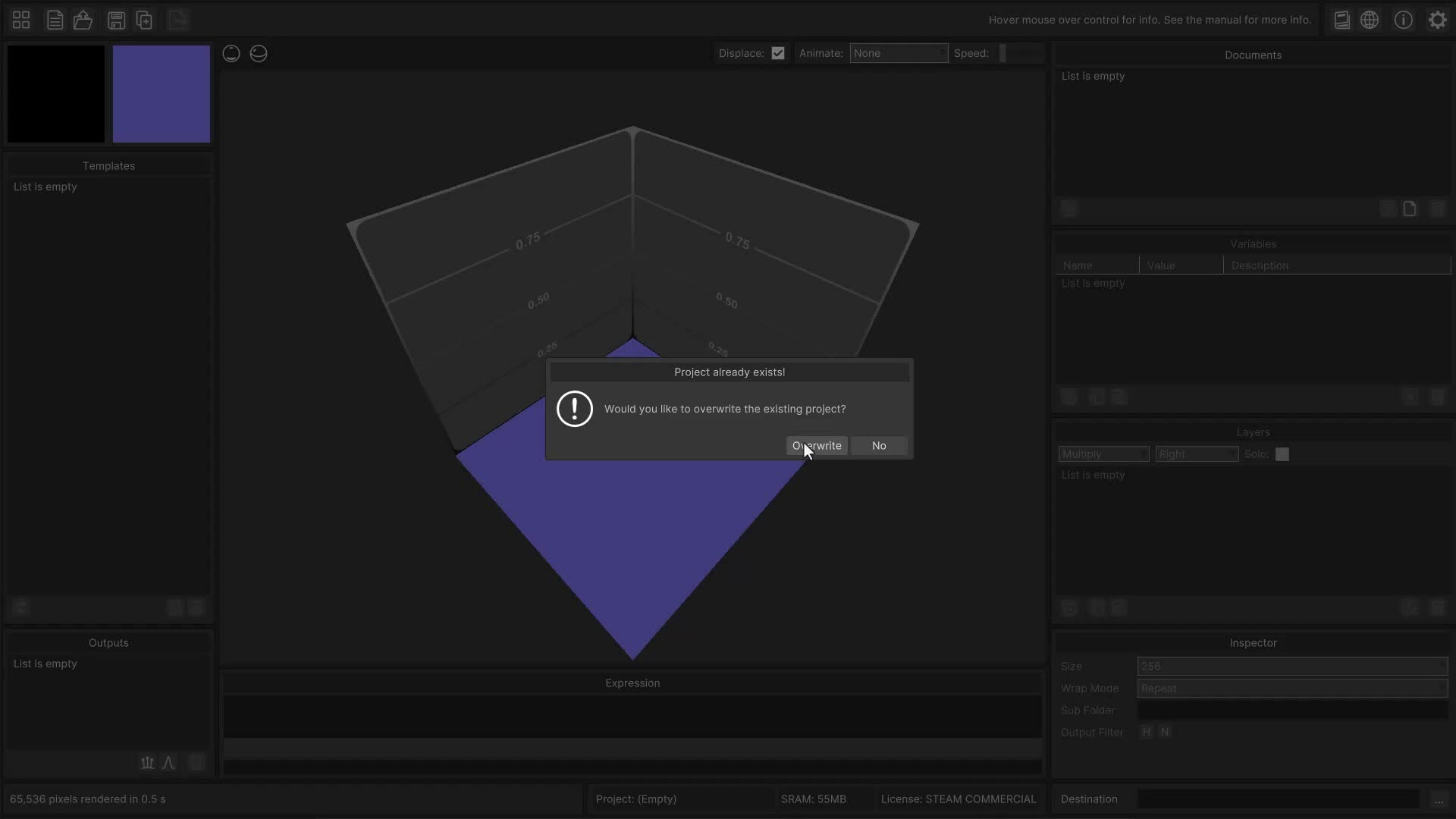Click No to cancel overwriting

(x=879, y=446)
